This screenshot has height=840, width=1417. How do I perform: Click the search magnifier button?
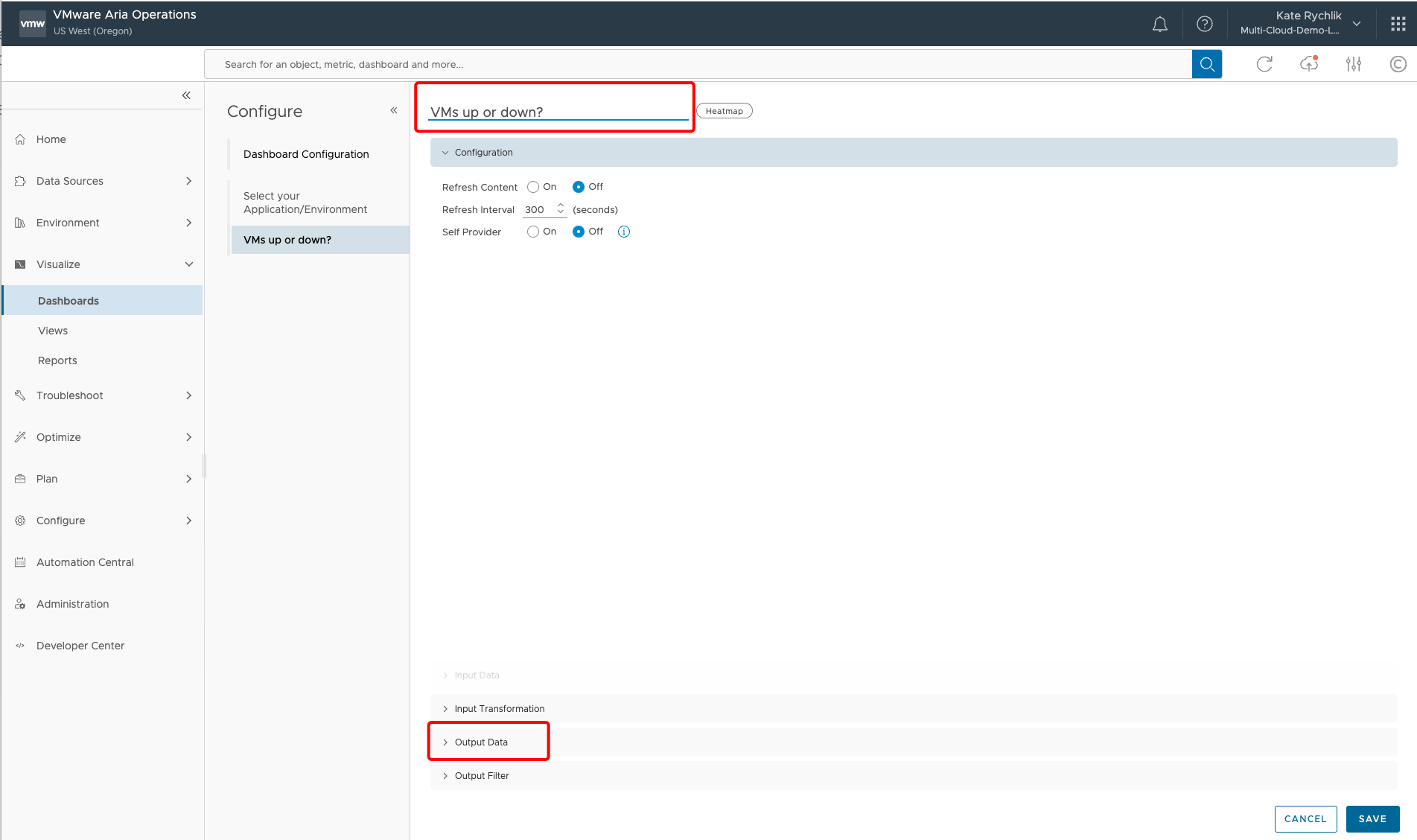1206,64
